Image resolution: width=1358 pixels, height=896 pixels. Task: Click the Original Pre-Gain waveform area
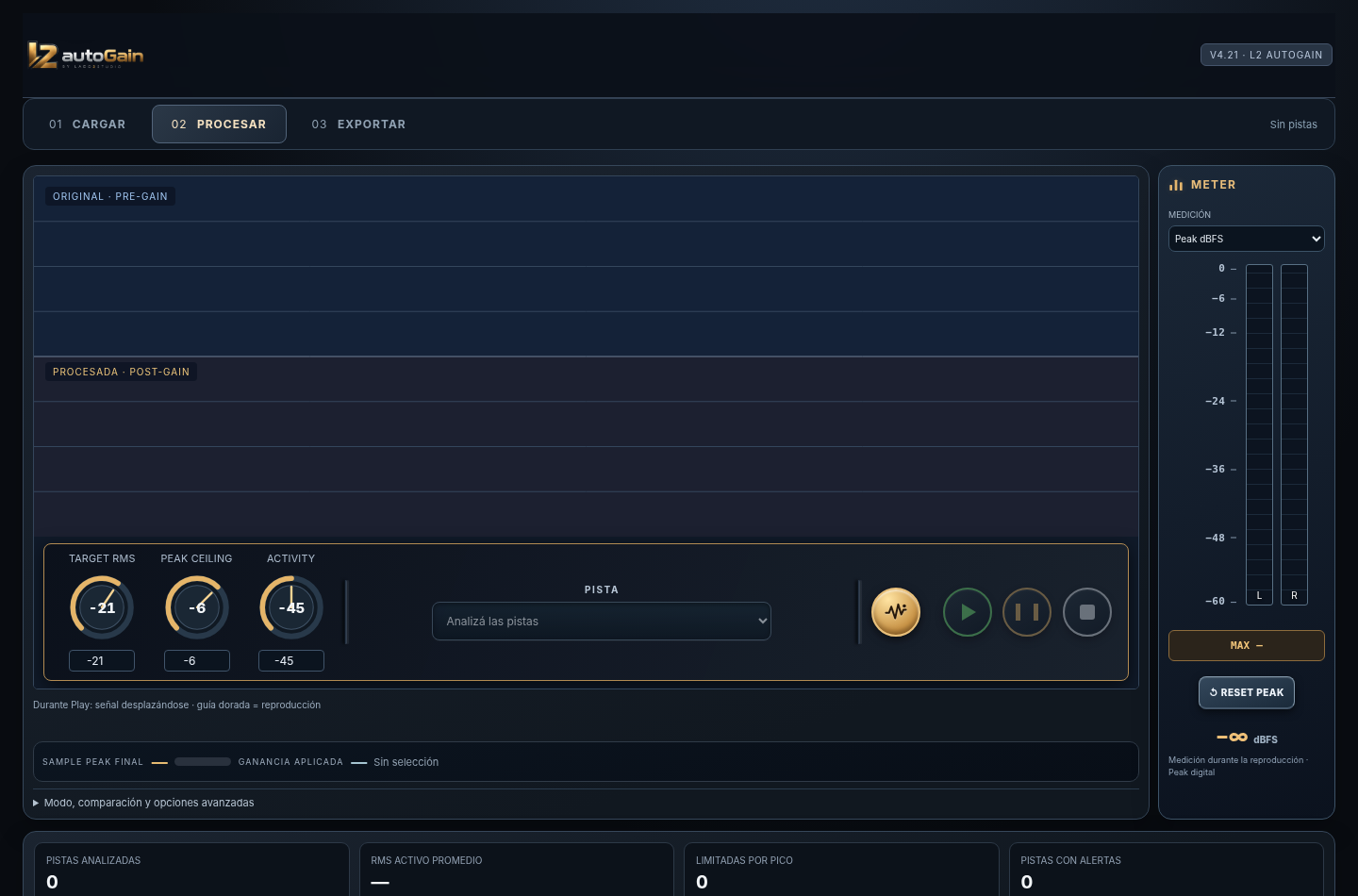pyautogui.click(x=586, y=266)
